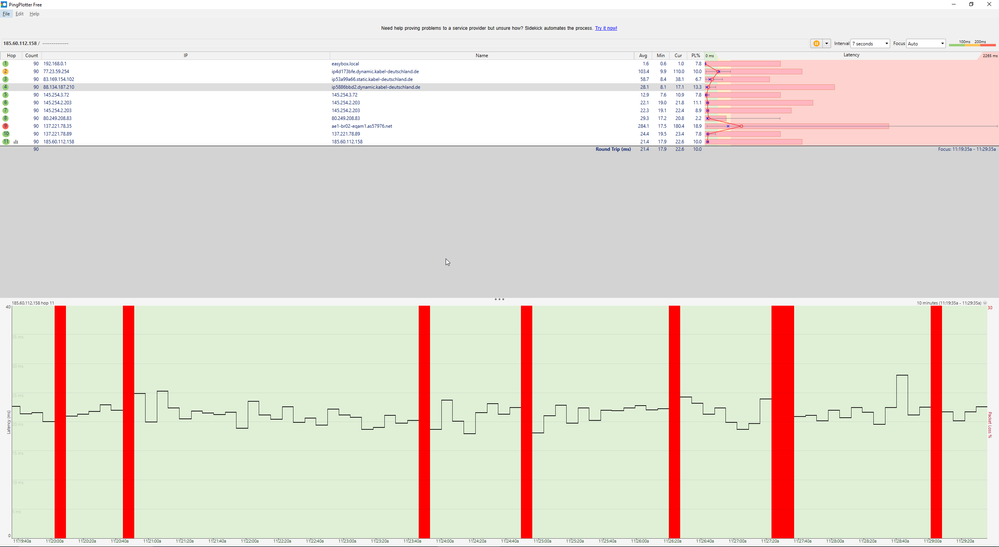This screenshot has height=547, width=999.
Task: Sort by the Avg column header
Action: 643,55
